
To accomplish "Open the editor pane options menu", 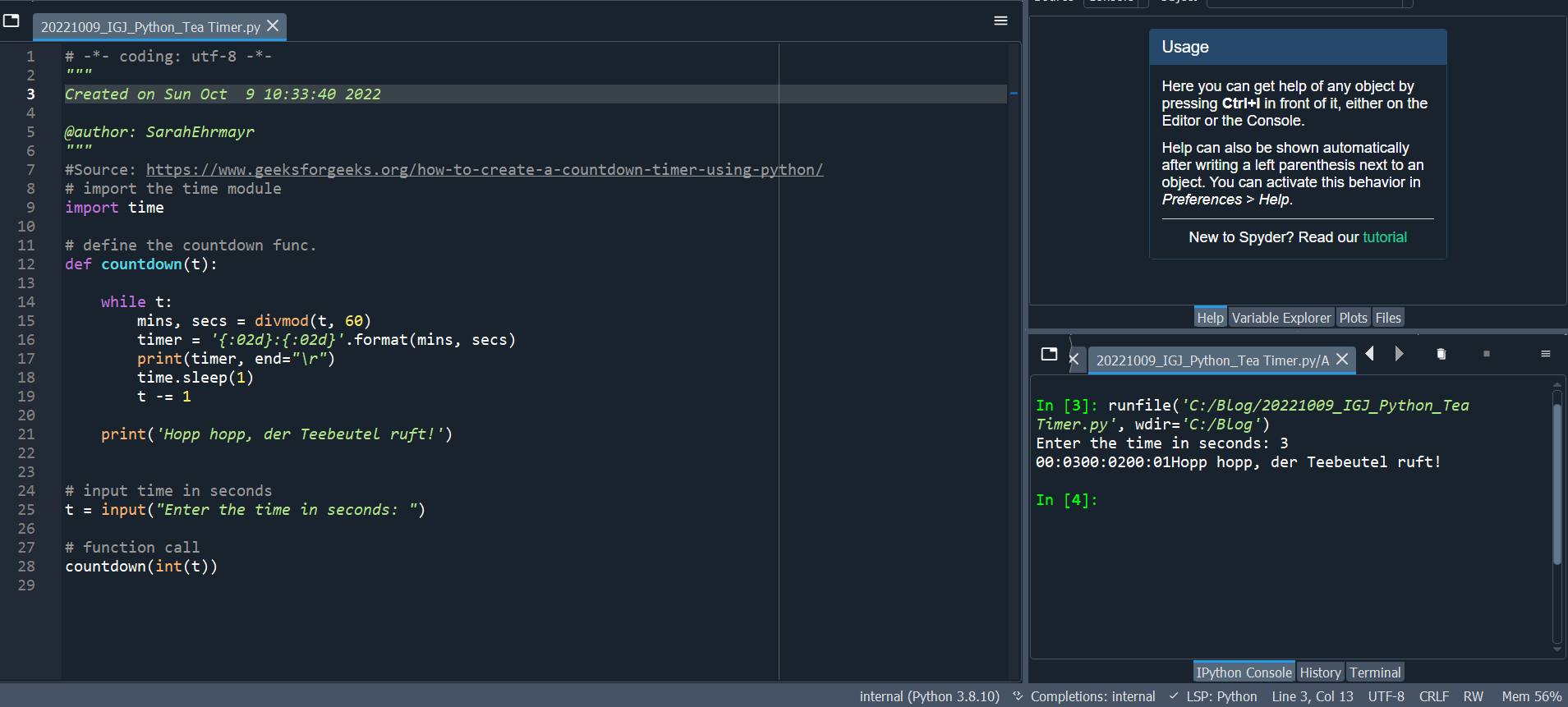I will click(x=1000, y=21).
